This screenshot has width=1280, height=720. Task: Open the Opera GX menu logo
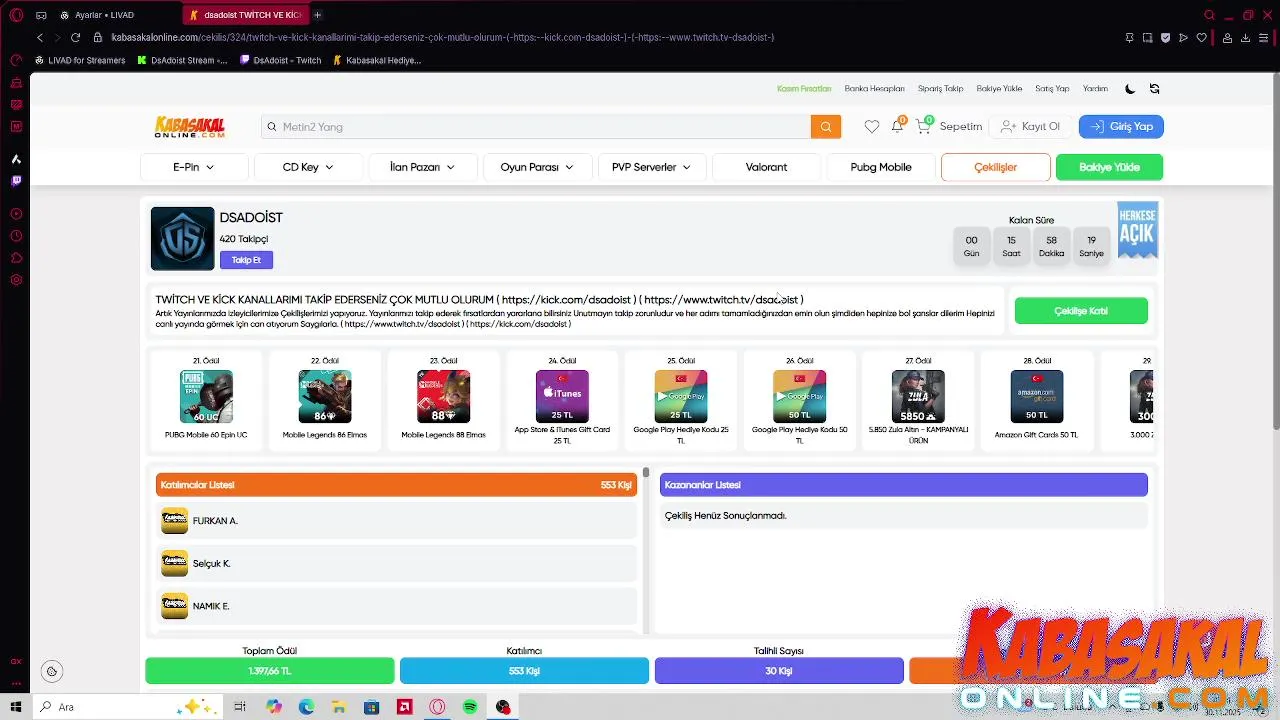point(16,15)
